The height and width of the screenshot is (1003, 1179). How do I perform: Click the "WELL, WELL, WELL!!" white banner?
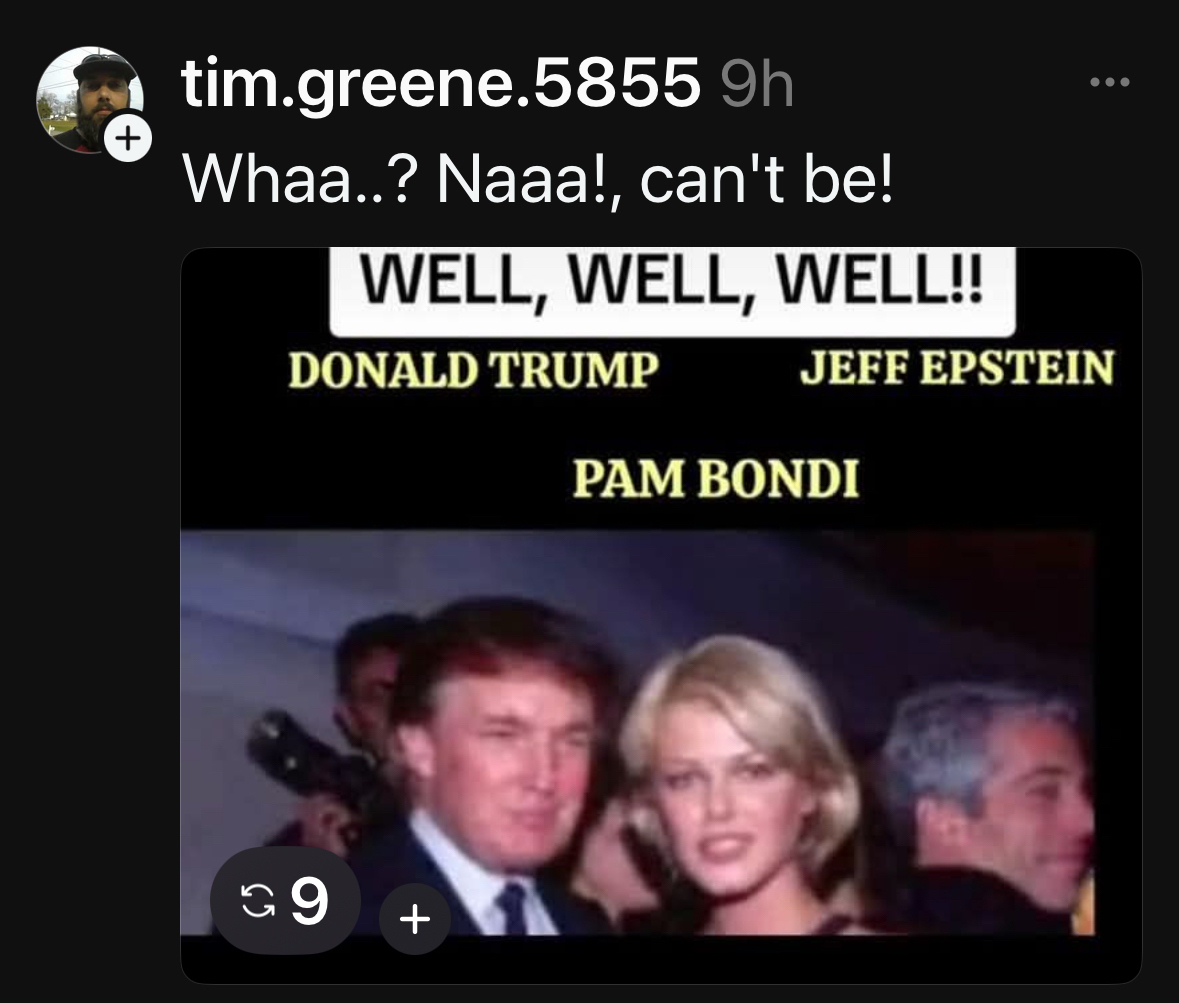coord(672,290)
